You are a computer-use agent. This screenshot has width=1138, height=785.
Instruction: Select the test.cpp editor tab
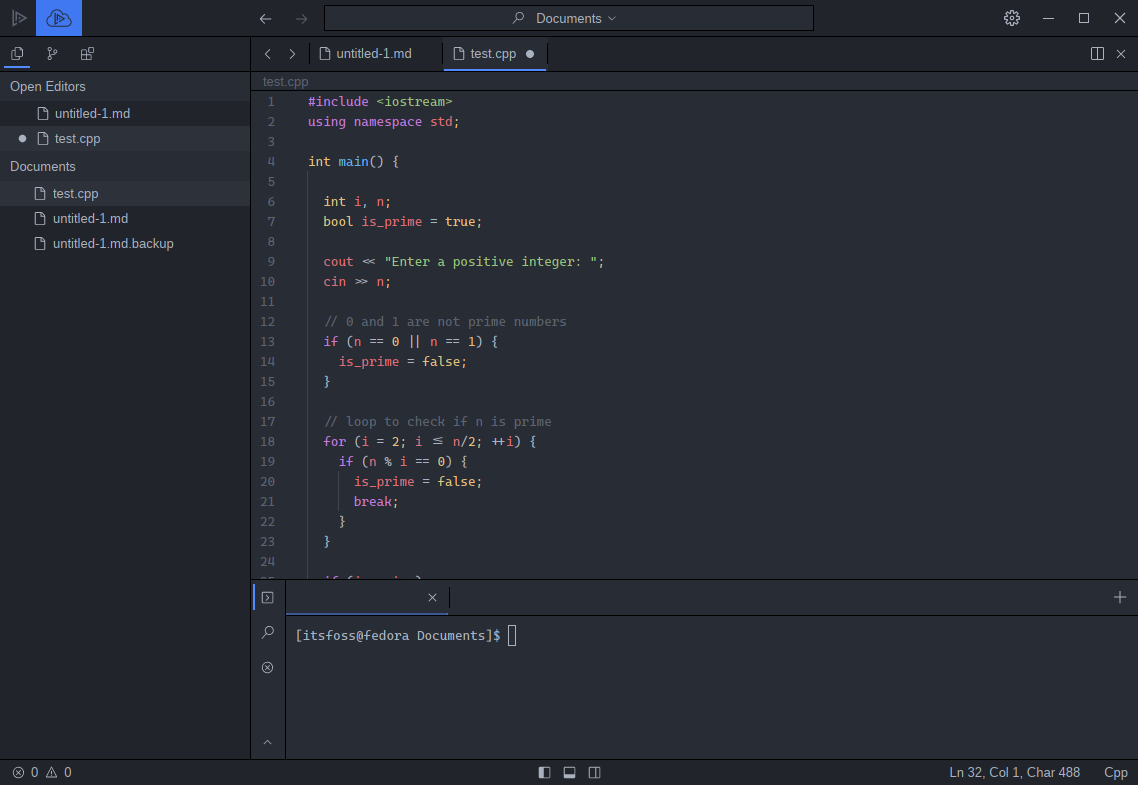point(493,54)
